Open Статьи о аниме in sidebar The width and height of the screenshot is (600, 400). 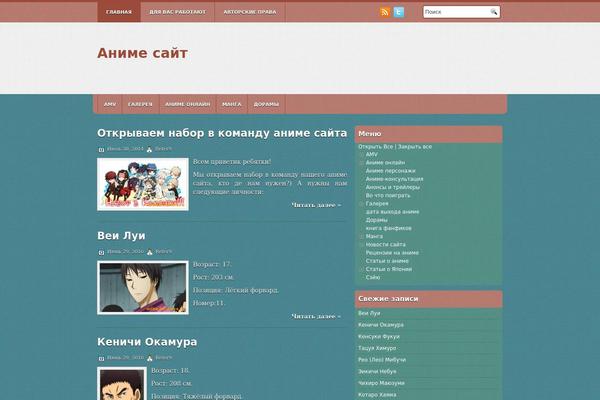click(x=387, y=261)
